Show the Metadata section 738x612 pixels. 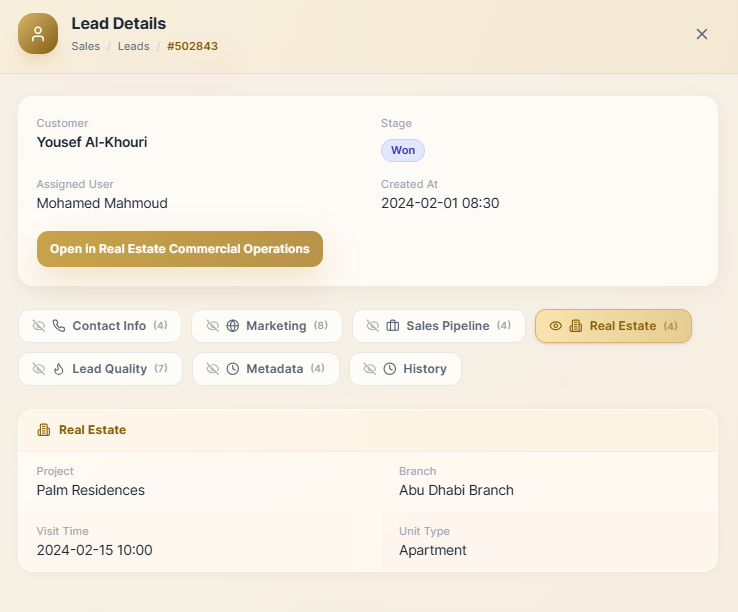(x=266, y=369)
